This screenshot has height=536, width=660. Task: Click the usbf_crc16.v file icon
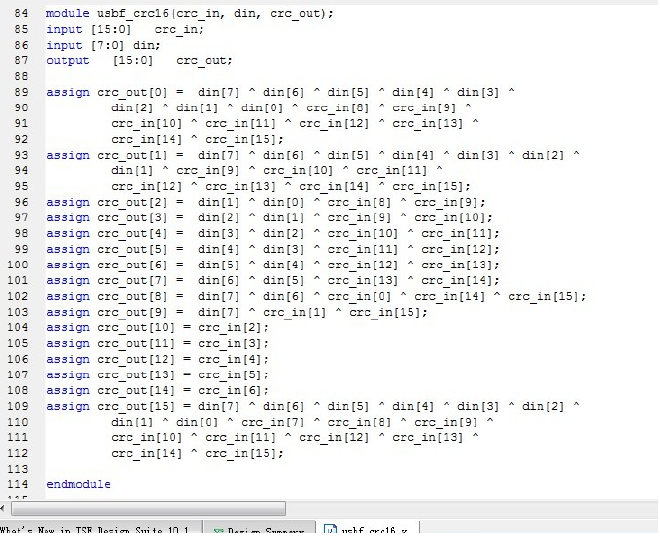pos(328,530)
